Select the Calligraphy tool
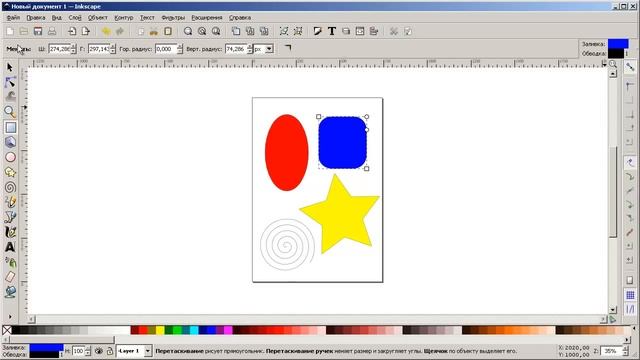 pyautogui.click(x=10, y=232)
